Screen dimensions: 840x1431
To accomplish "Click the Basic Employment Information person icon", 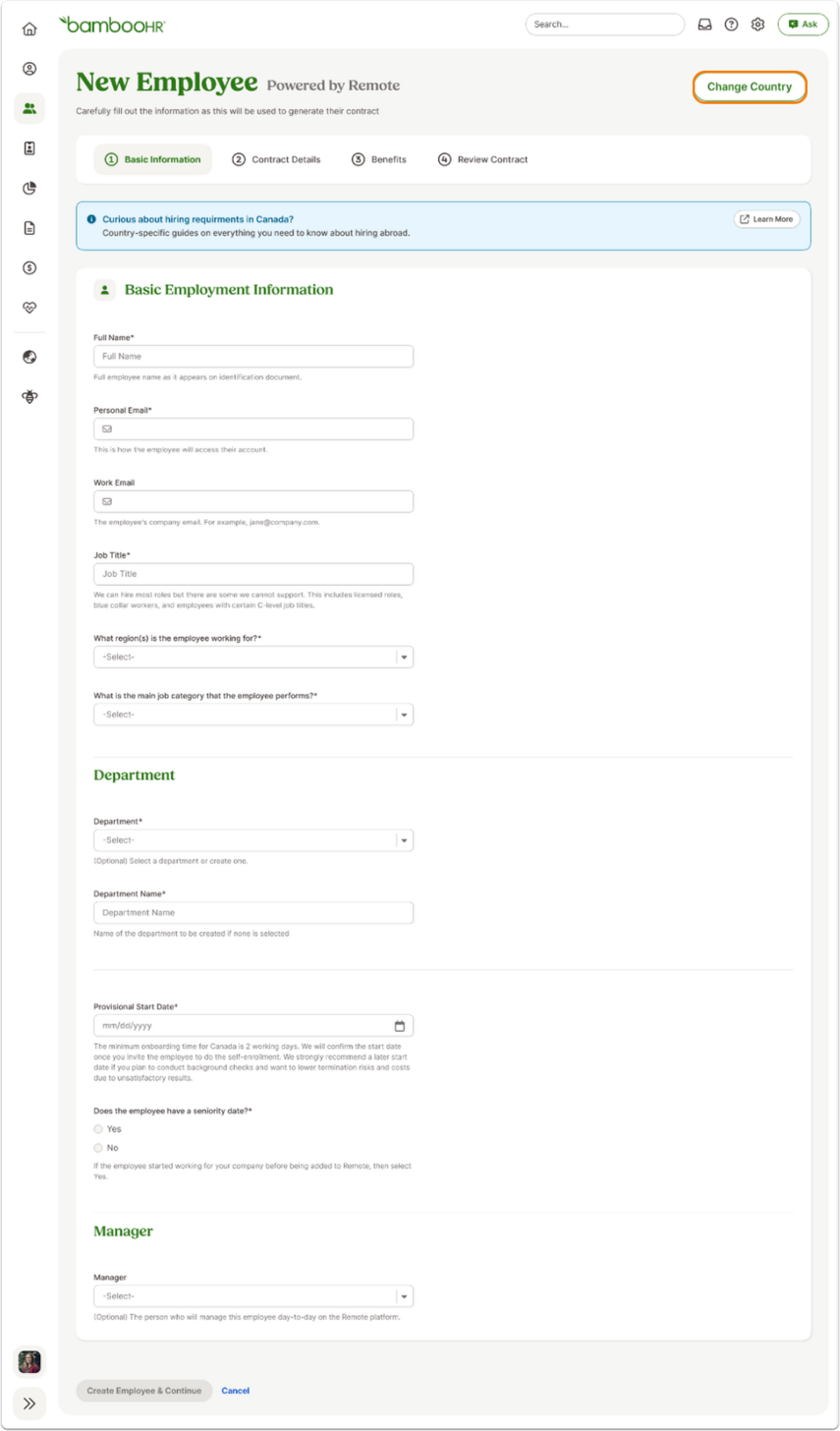I will [x=105, y=290].
